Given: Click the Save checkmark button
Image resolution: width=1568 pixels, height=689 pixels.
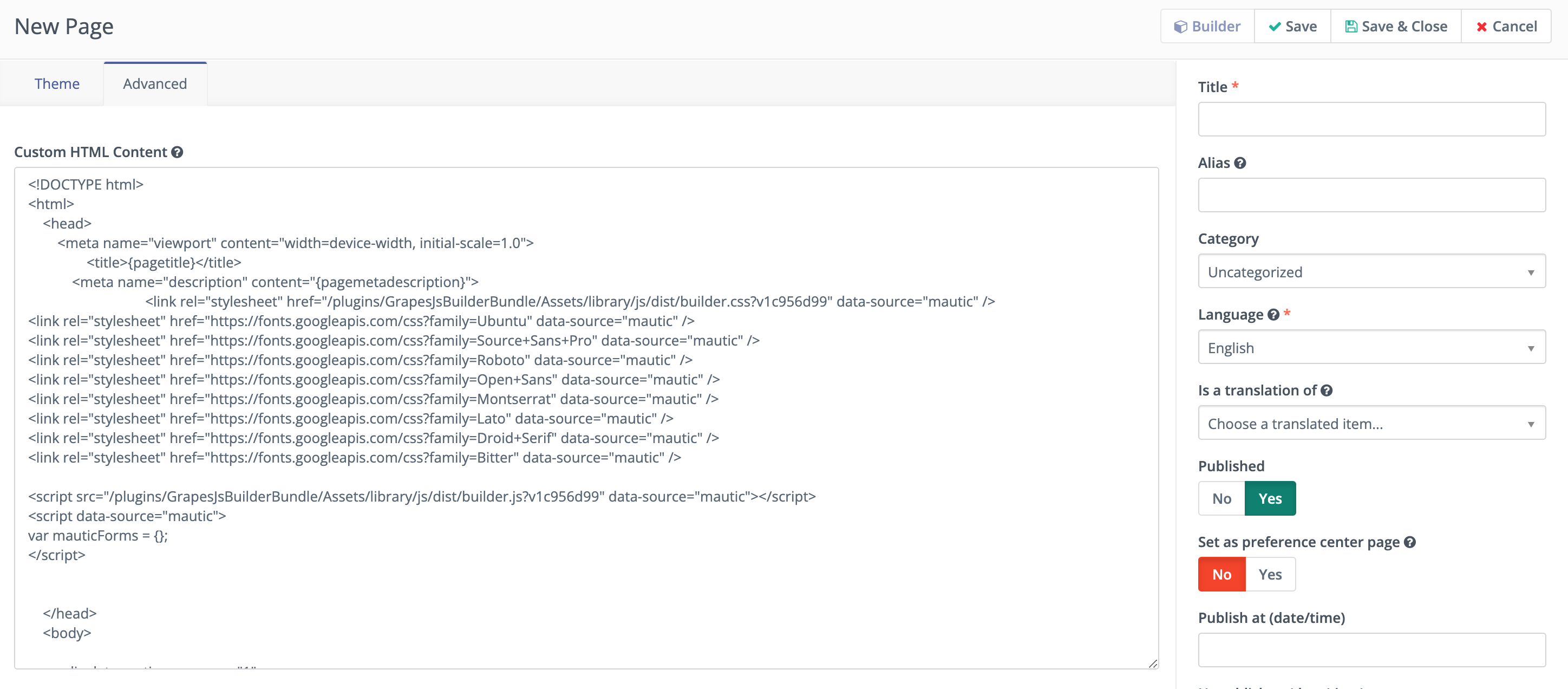Looking at the screenshot, I should tap(1292, 26).
